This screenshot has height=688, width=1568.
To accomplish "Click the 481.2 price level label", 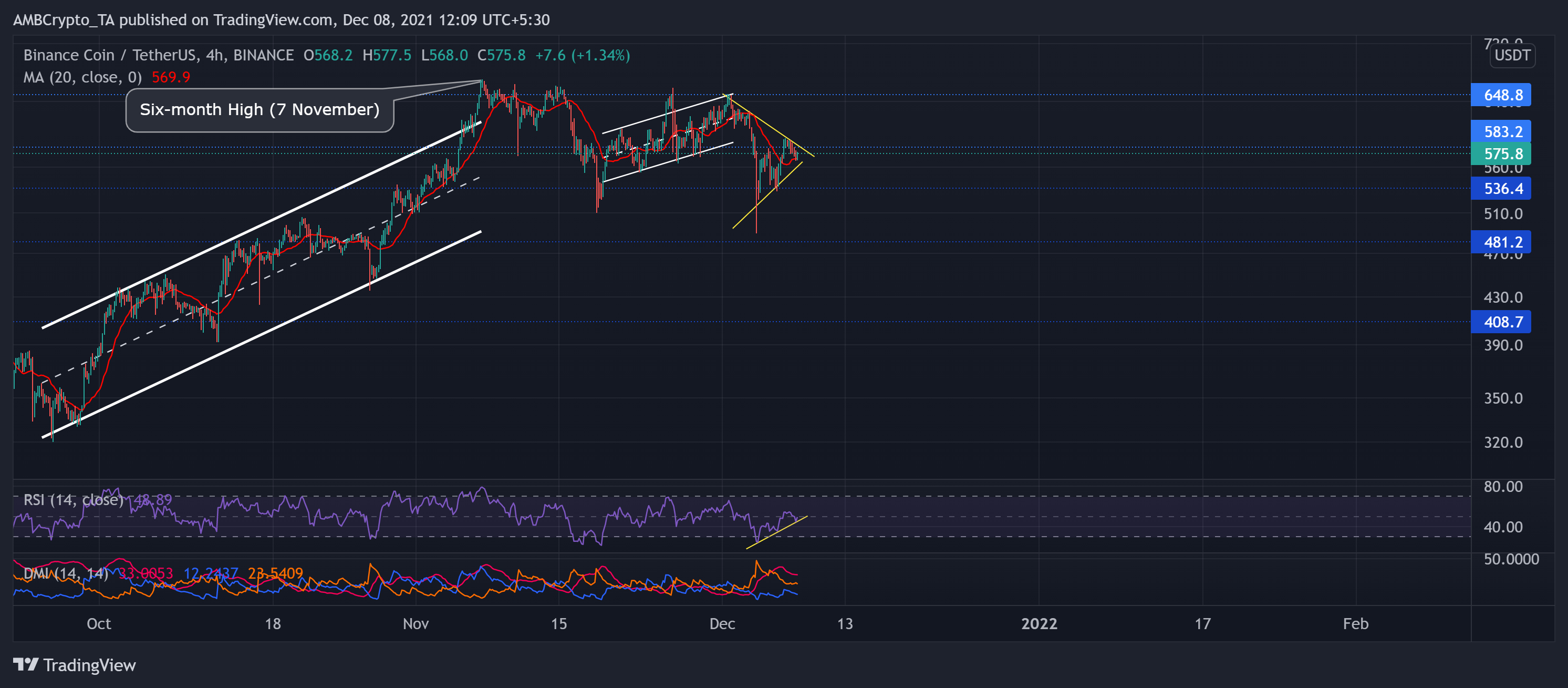I will pos(1500,242).
